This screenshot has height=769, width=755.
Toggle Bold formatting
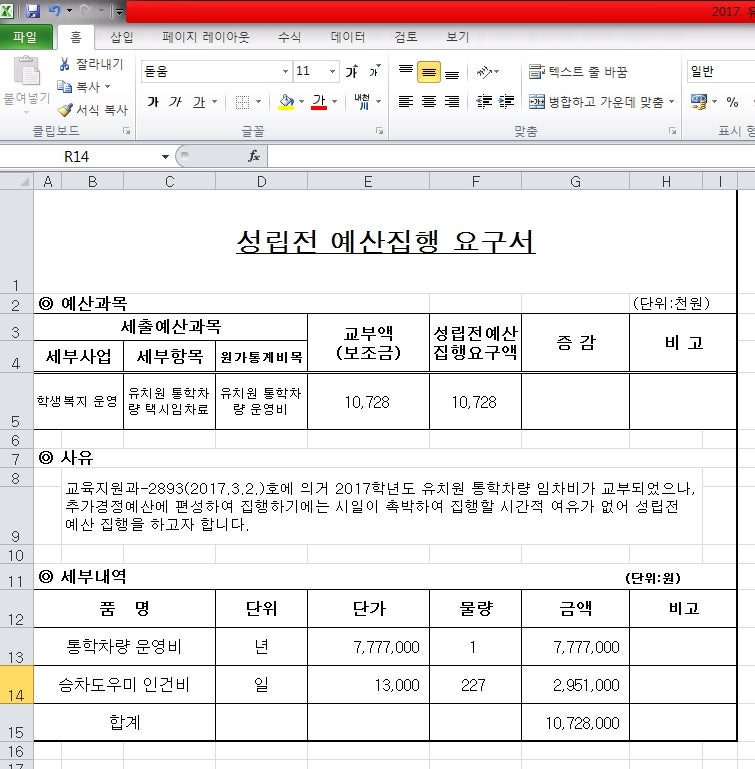point(153,102)
